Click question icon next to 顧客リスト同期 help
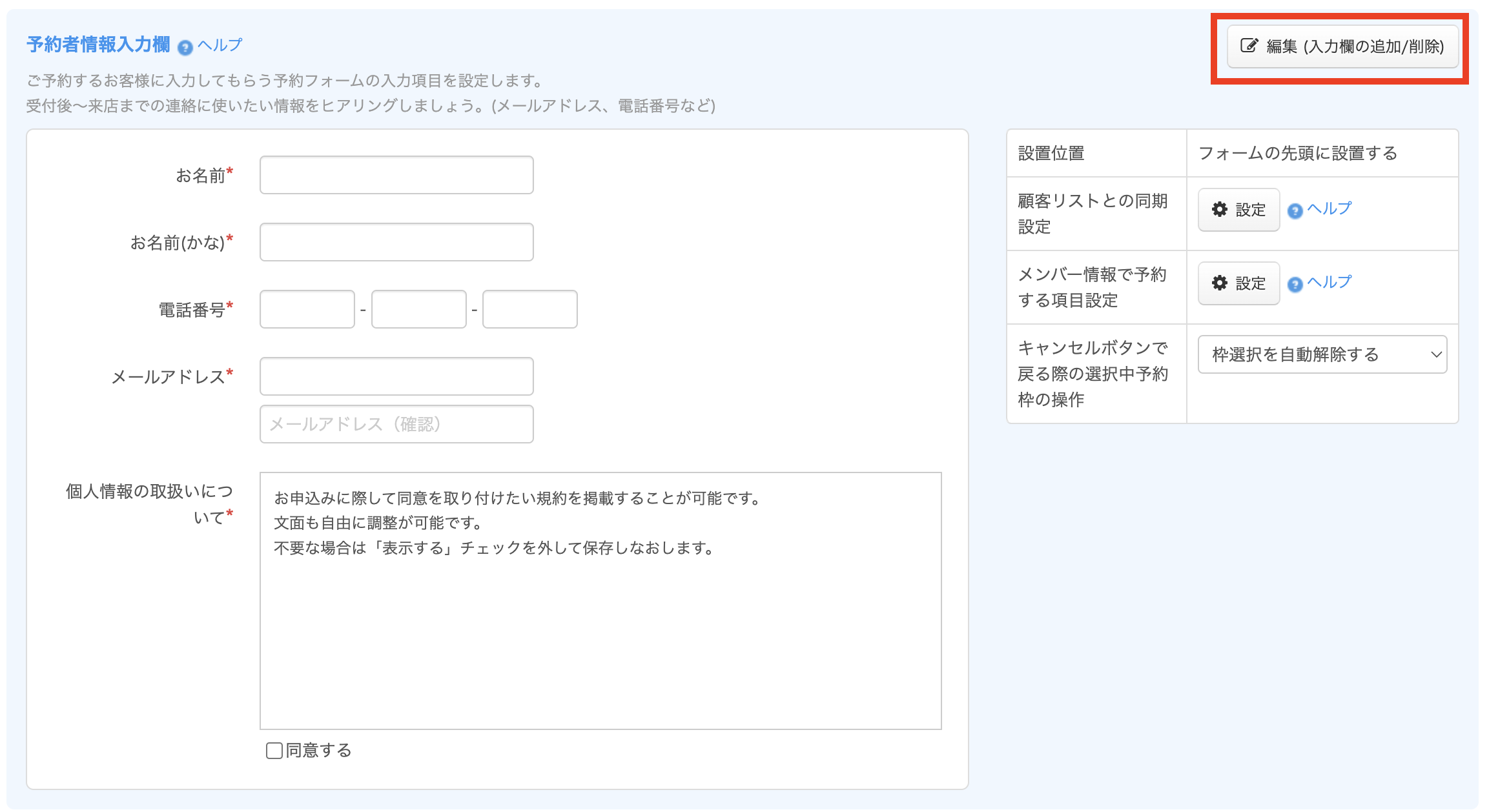Viewport: 1489px width, 812px height. (x=1295, y=211)
